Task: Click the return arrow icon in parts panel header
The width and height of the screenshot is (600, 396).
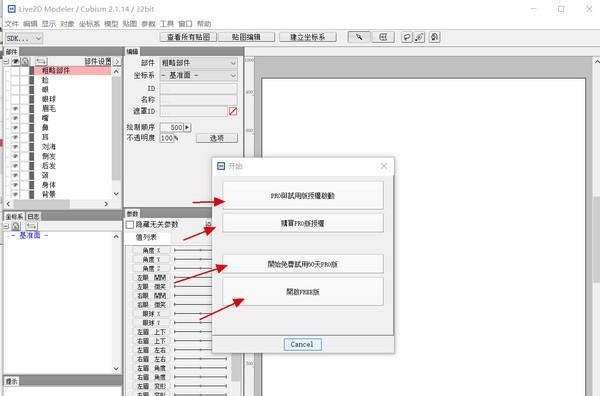Action: [x=41, y=61]
